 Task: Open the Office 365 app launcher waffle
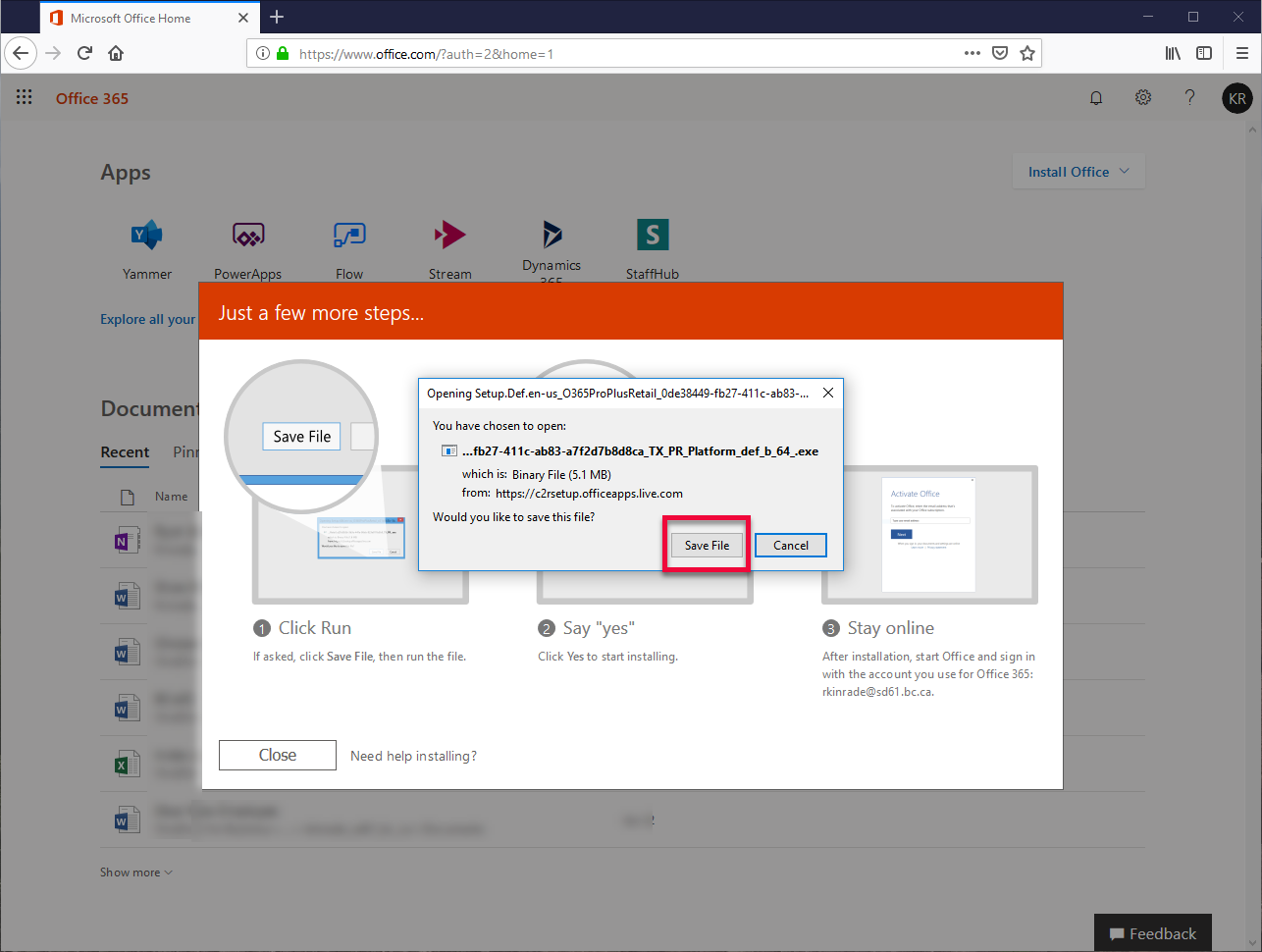click(25, 97)
